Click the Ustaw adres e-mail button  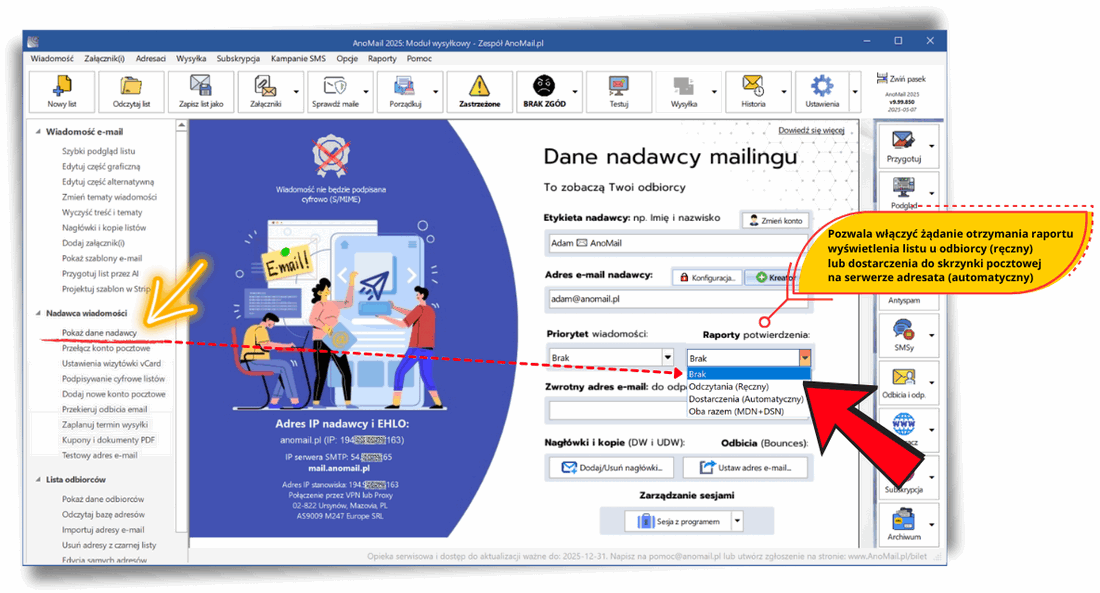[746, 468]
